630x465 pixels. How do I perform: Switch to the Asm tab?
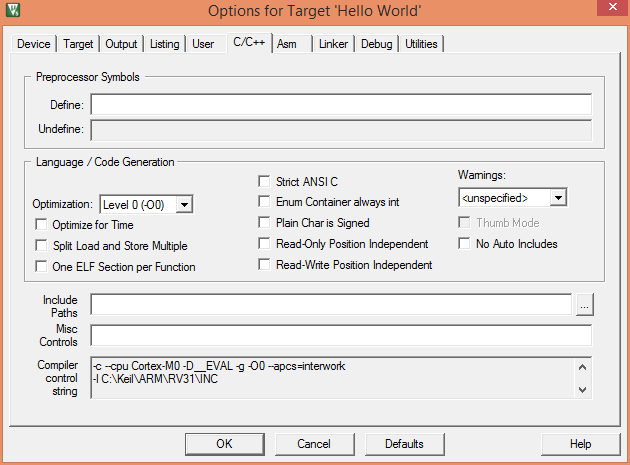click(286, 44)
